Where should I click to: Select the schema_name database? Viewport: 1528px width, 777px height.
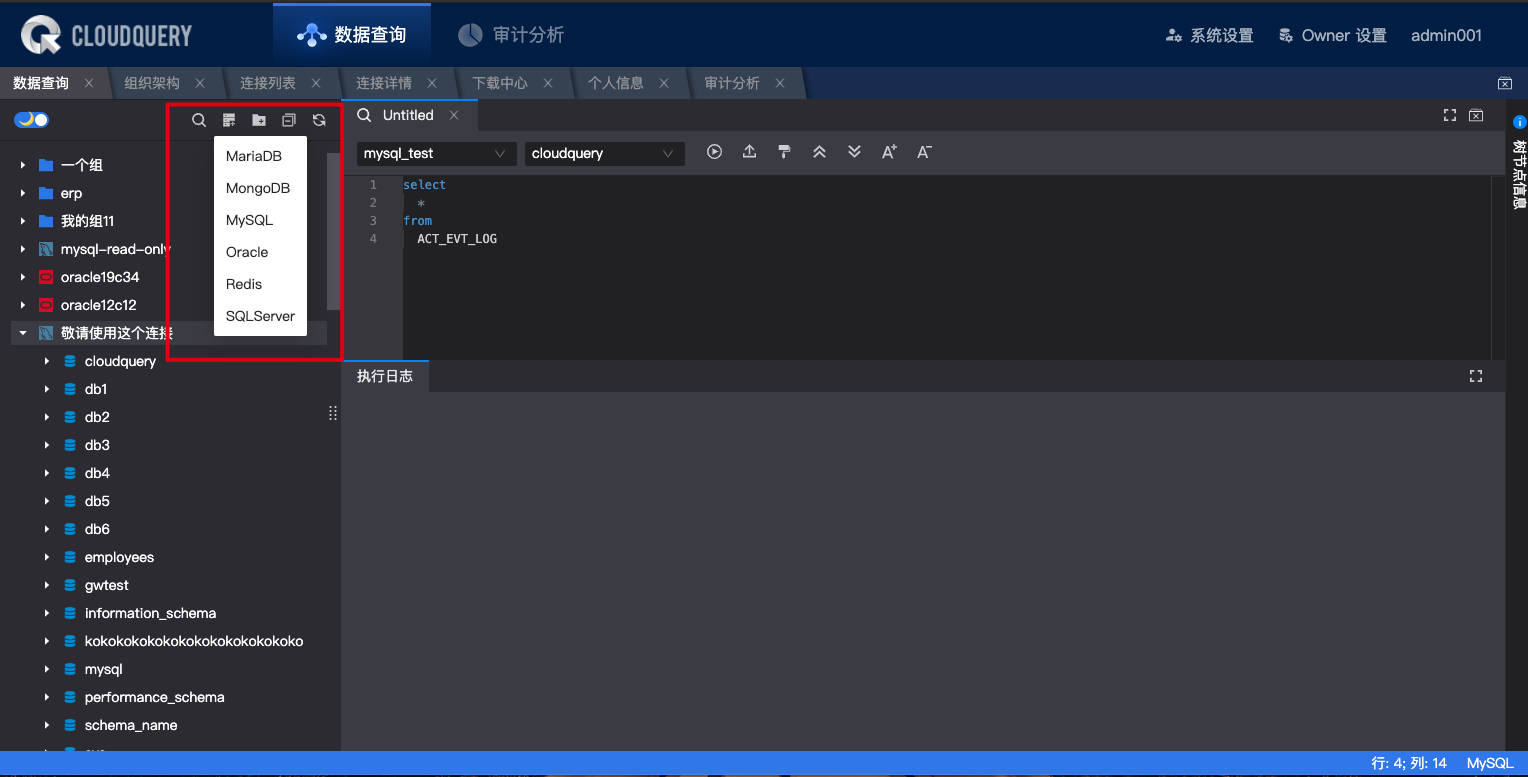tap(131, 725)
